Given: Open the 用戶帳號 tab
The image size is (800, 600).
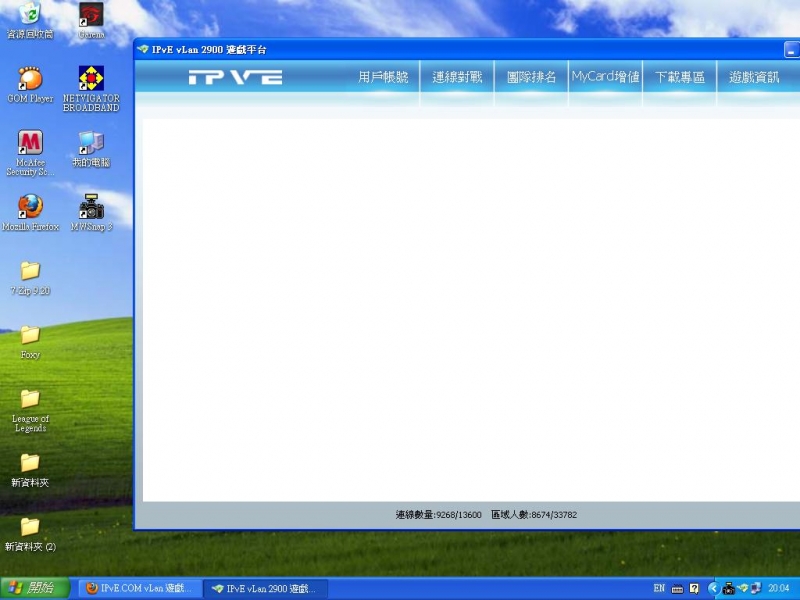Looking at the screenshot, I should pos(383,77).
